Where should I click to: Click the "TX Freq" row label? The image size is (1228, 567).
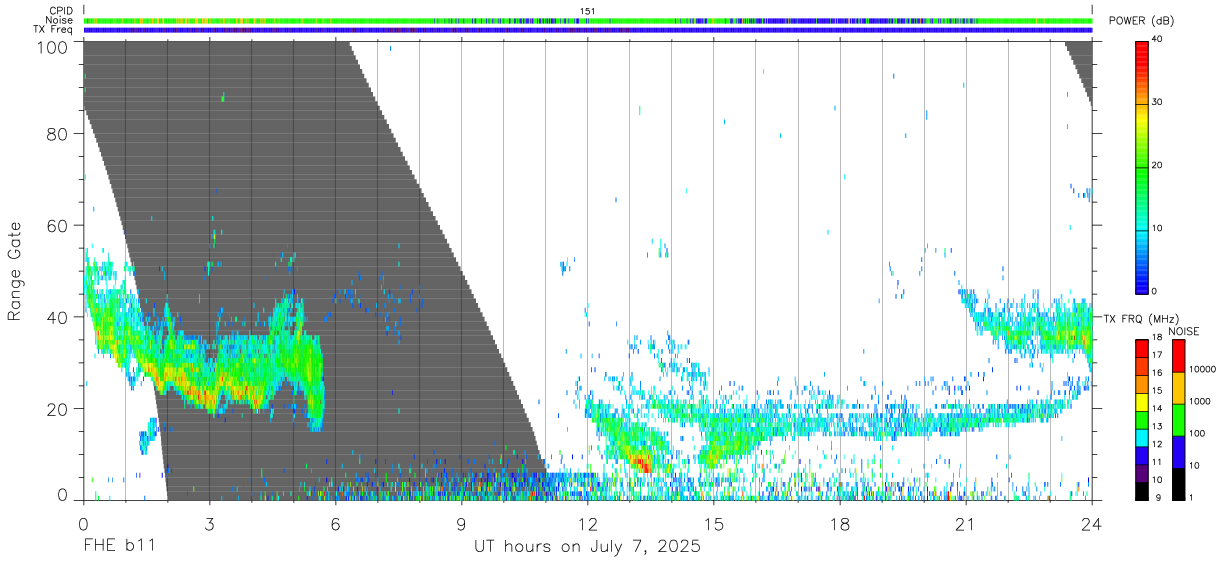[54, 30]
